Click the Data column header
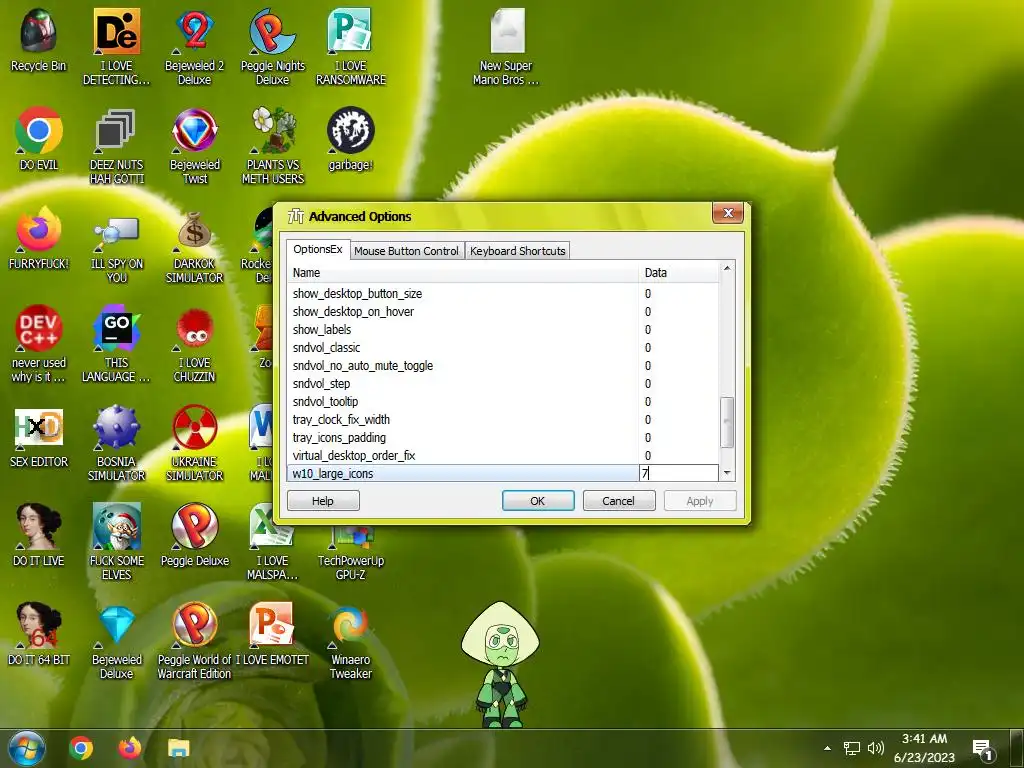The height and width of the screenshot is (768, 1024). point(679,273)
